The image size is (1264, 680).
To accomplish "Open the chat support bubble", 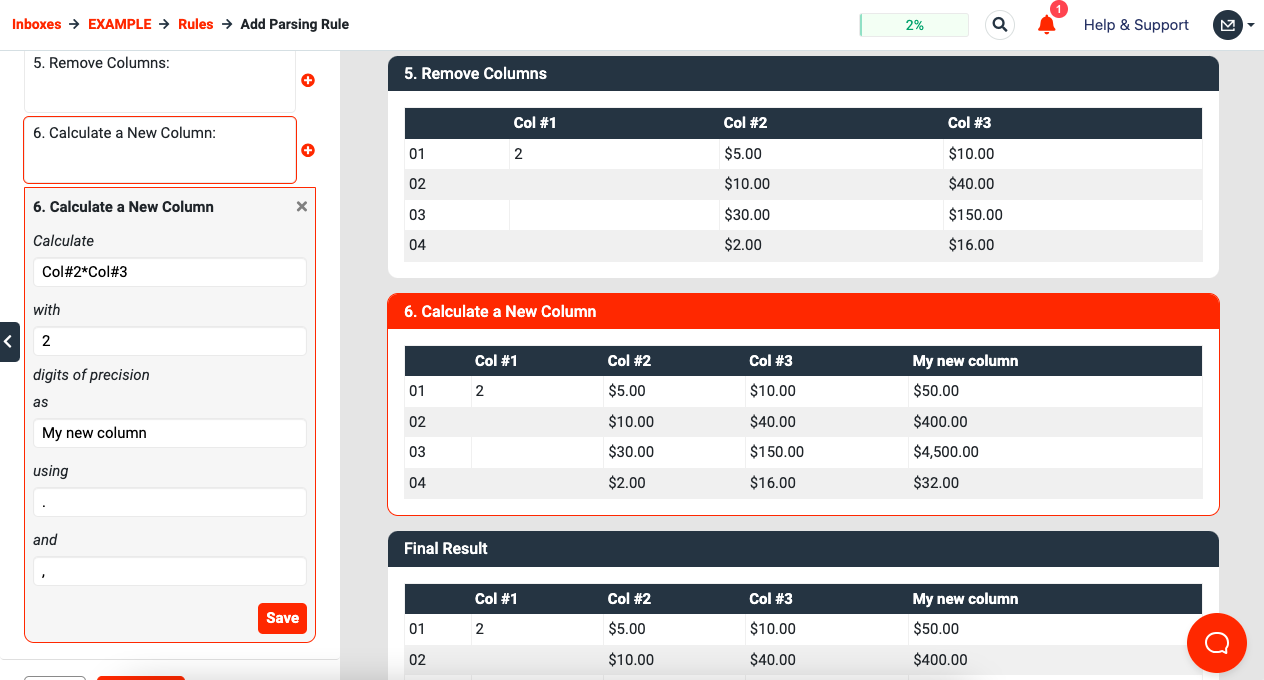I will click(1217, 643).
